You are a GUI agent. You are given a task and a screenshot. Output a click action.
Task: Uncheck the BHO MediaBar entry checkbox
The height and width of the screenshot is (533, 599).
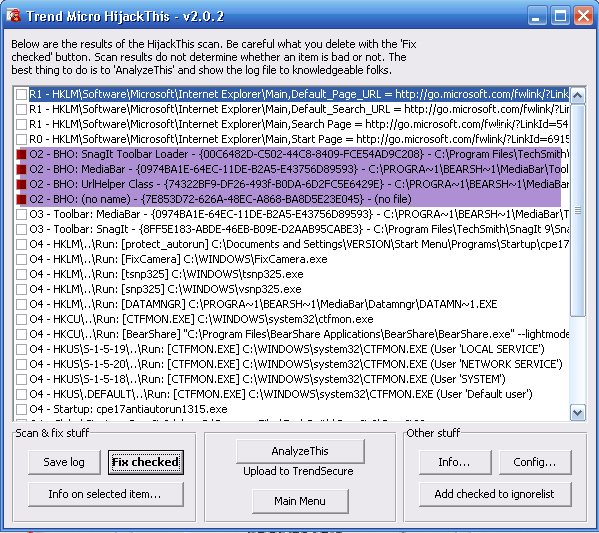[22, 169]
